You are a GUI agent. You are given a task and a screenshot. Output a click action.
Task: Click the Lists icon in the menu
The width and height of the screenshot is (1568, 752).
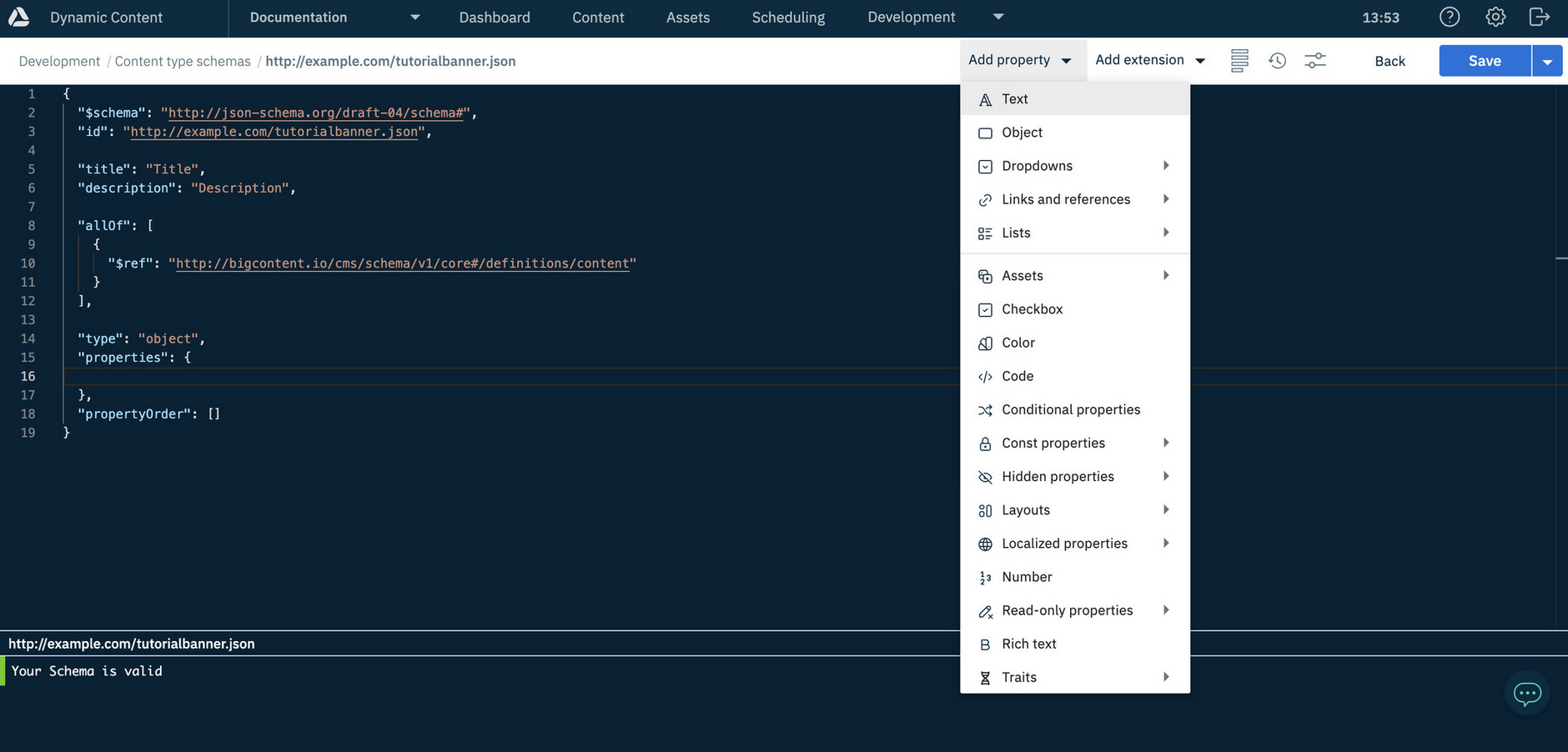pyautogui.click(x=985, y=233)
